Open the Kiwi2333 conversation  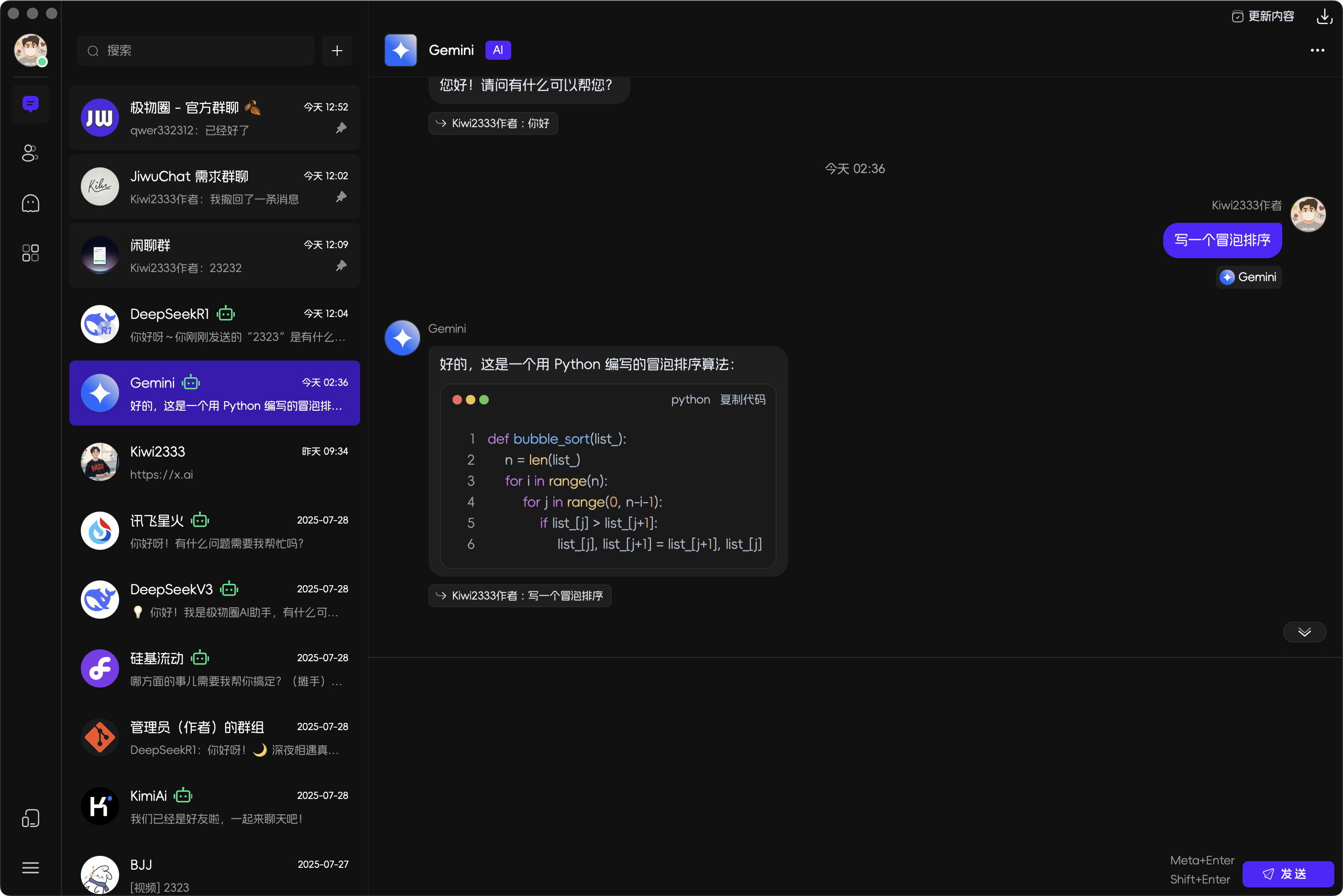tap(214, 462)
